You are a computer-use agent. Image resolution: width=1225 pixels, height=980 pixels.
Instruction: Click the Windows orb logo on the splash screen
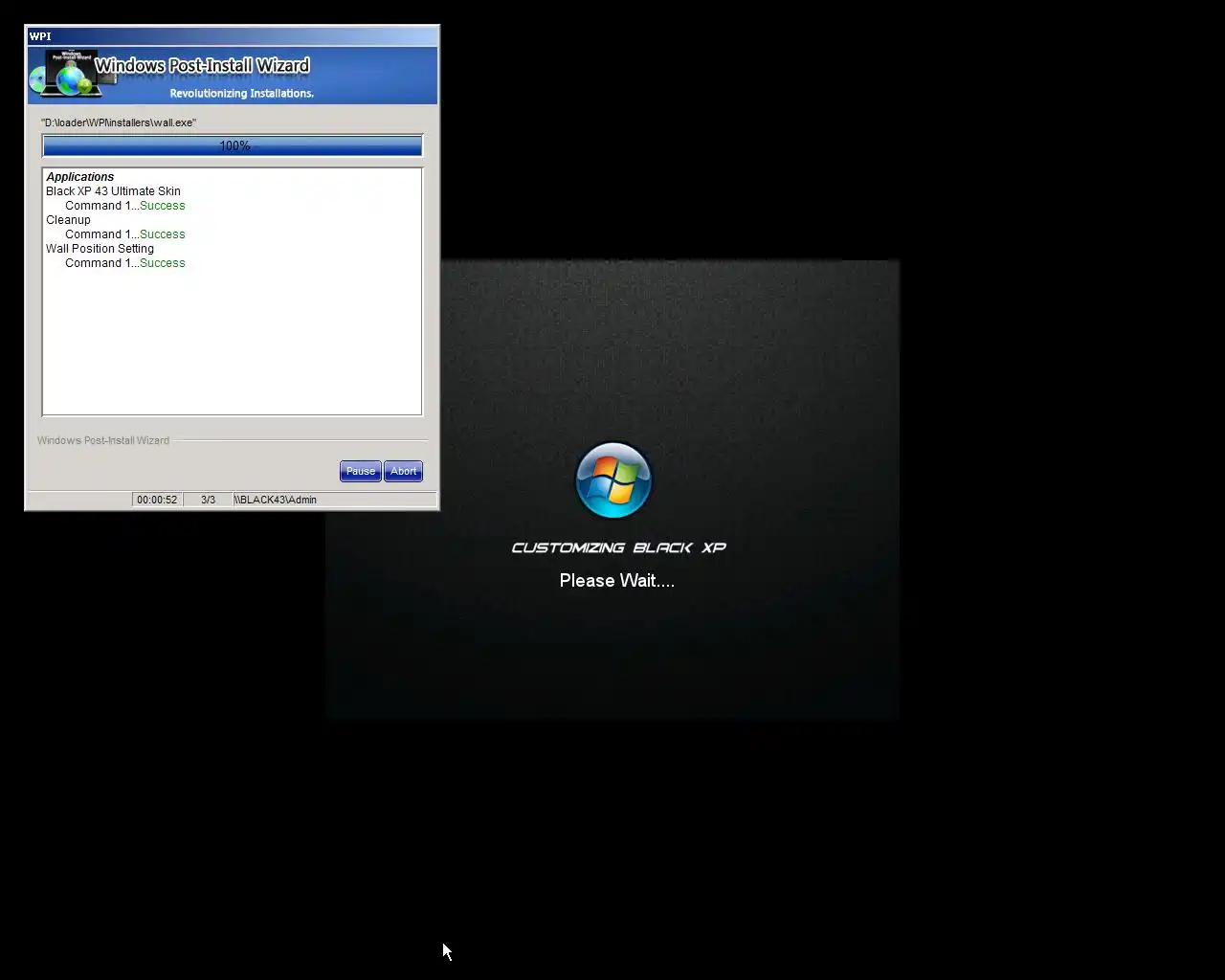pos(613,480)
